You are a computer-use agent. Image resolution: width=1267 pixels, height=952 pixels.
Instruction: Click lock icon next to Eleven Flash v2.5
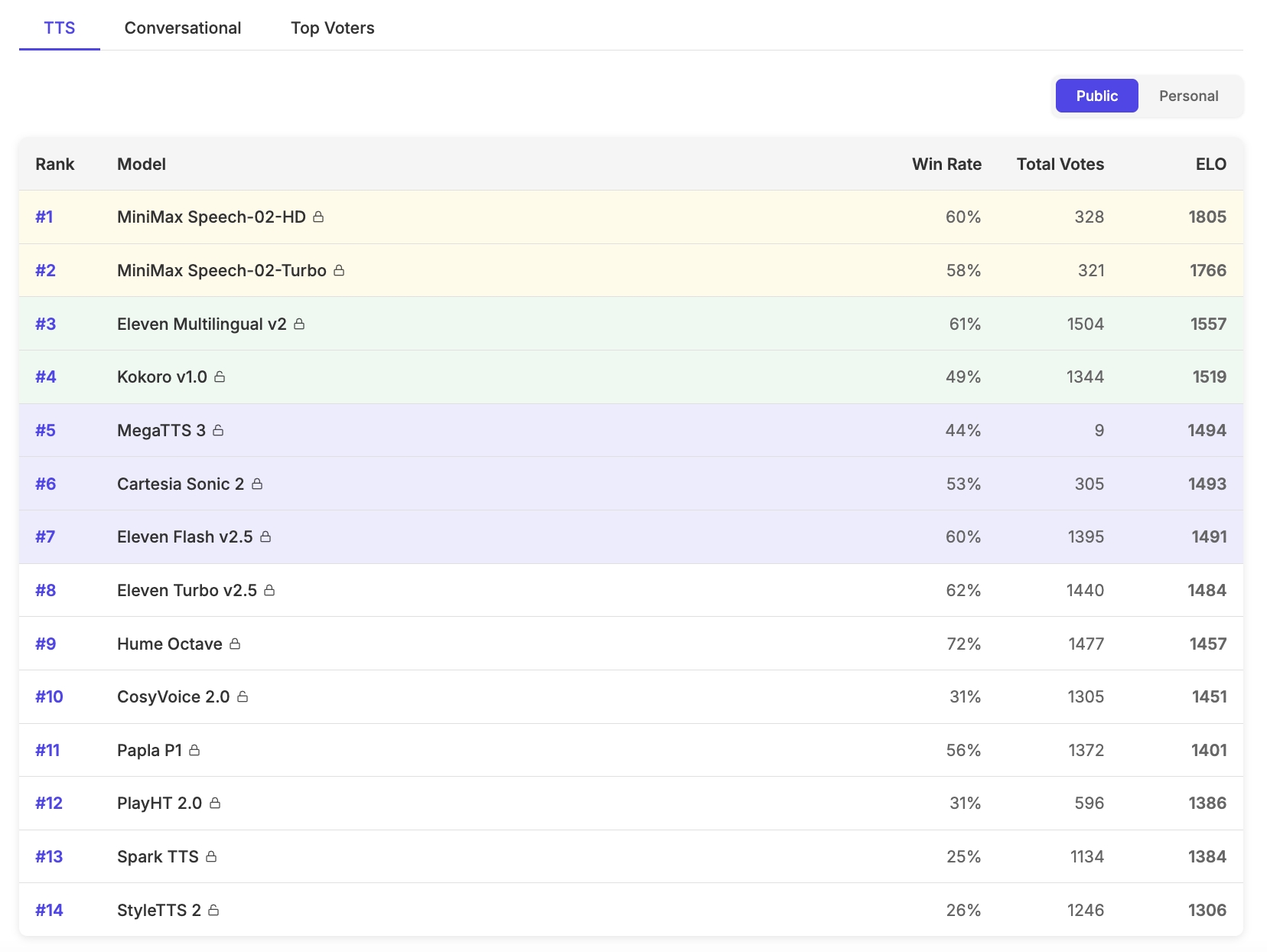point(265,536)
